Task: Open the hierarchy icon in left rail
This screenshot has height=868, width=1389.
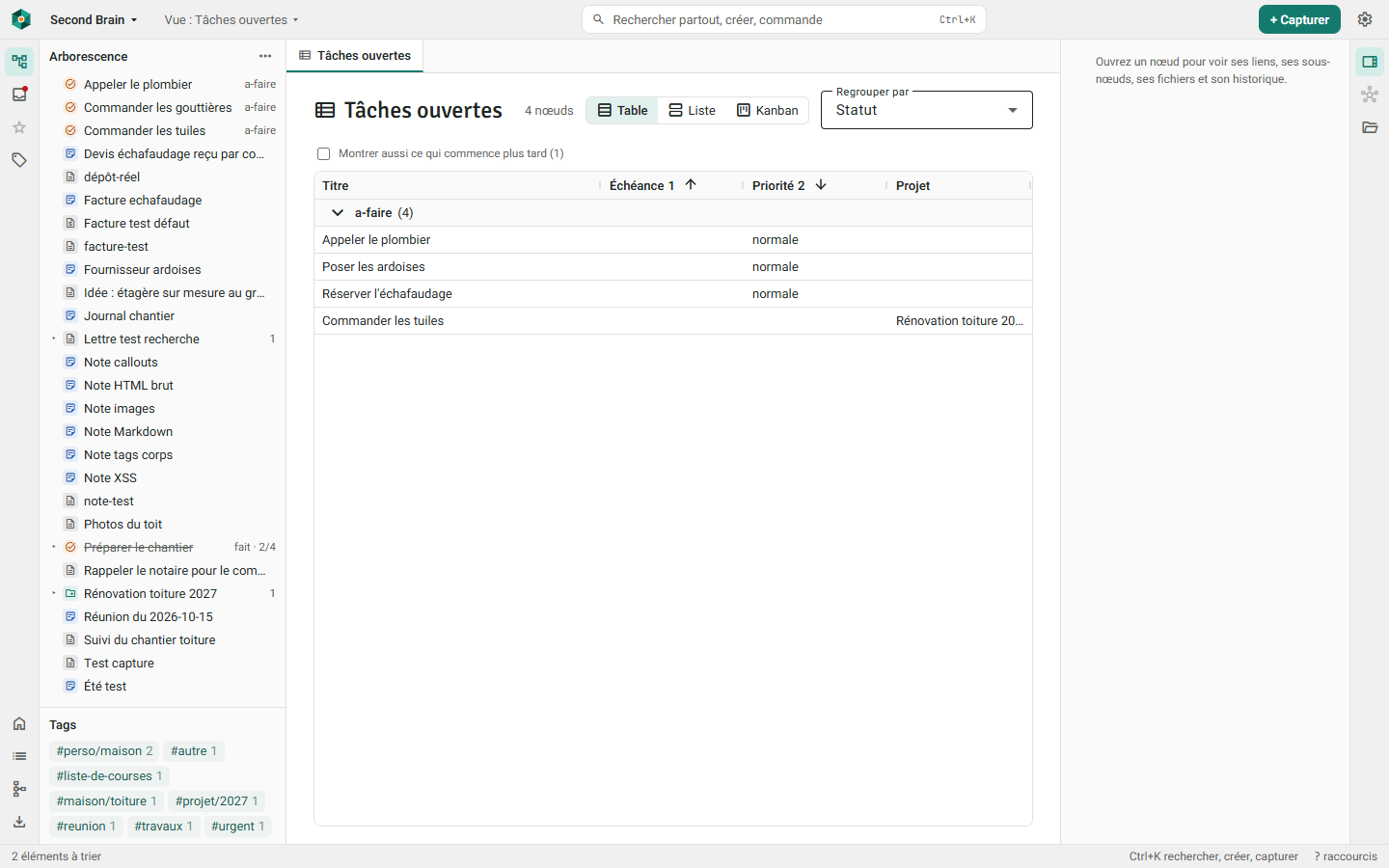Action: click(x=19, y=789)
